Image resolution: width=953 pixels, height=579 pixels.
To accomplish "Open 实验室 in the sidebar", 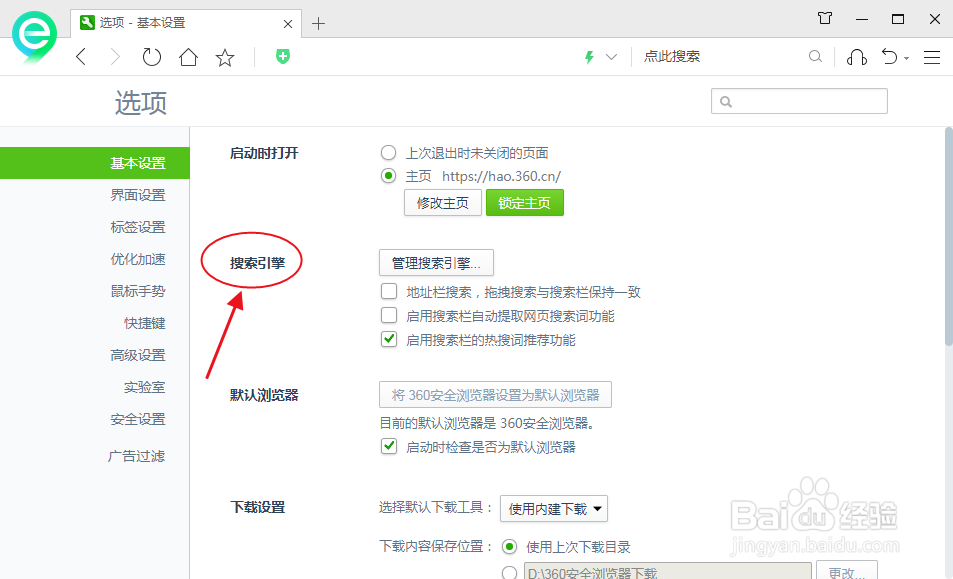I will coord(145,387).
